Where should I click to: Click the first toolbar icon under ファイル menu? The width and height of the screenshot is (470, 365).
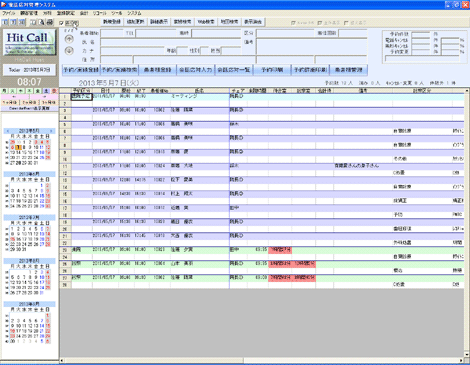point(5,22)
